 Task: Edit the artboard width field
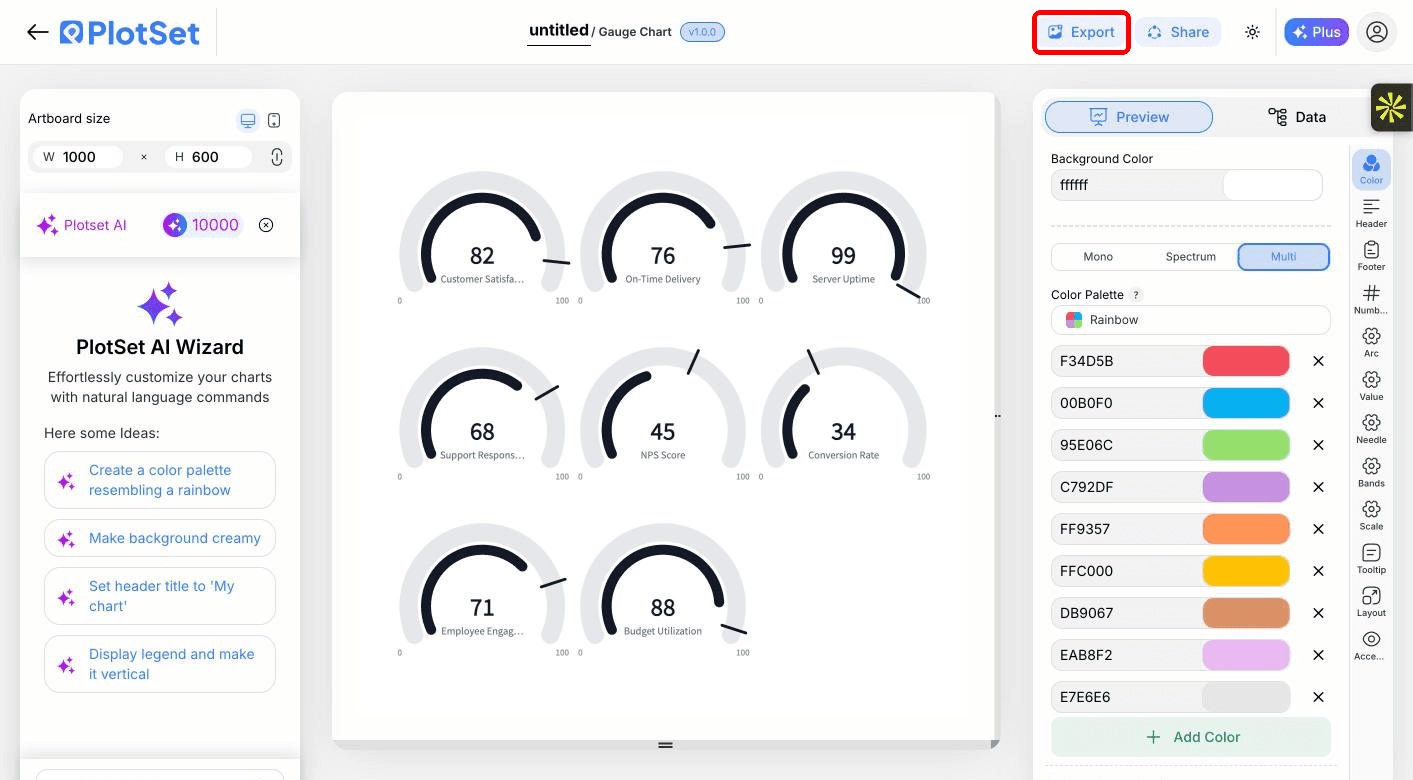pyautogui.click(x=78, y=157)
